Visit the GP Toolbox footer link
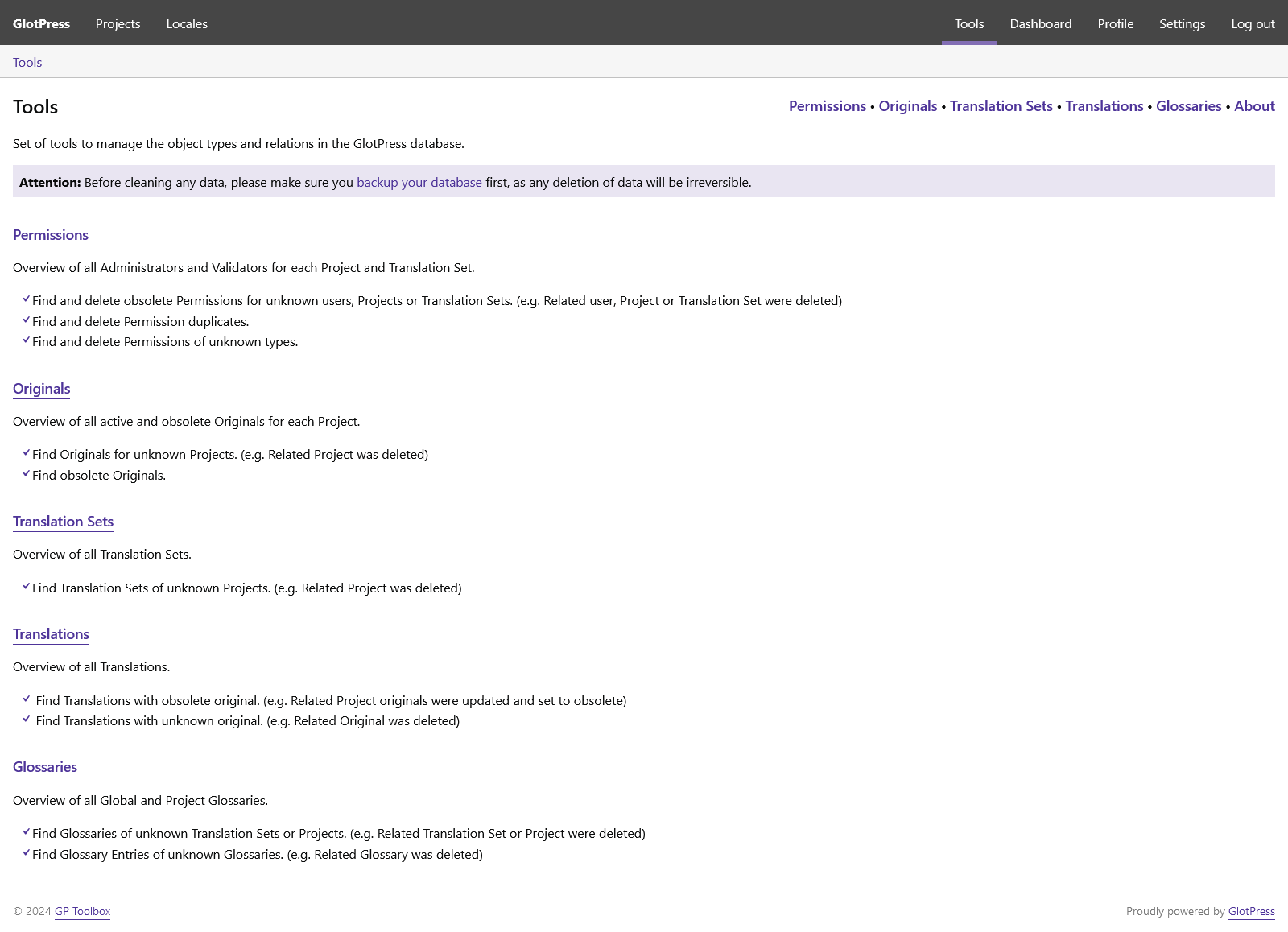 (x=82, y=911)
